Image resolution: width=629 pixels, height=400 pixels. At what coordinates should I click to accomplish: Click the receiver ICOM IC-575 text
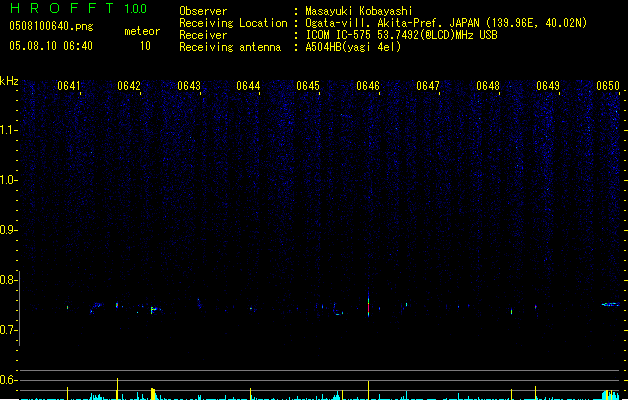point(401,35)
